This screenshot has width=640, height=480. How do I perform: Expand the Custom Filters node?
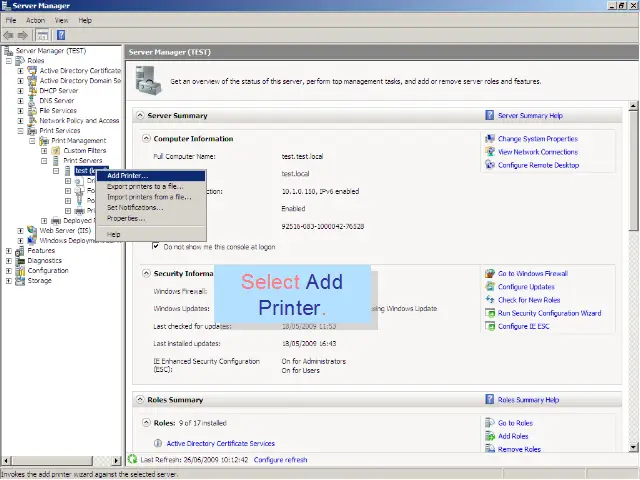click(x=44, y=151)
